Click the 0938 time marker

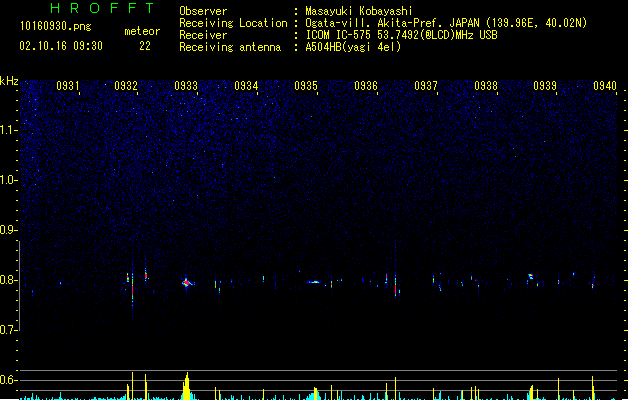click(486, 86)
